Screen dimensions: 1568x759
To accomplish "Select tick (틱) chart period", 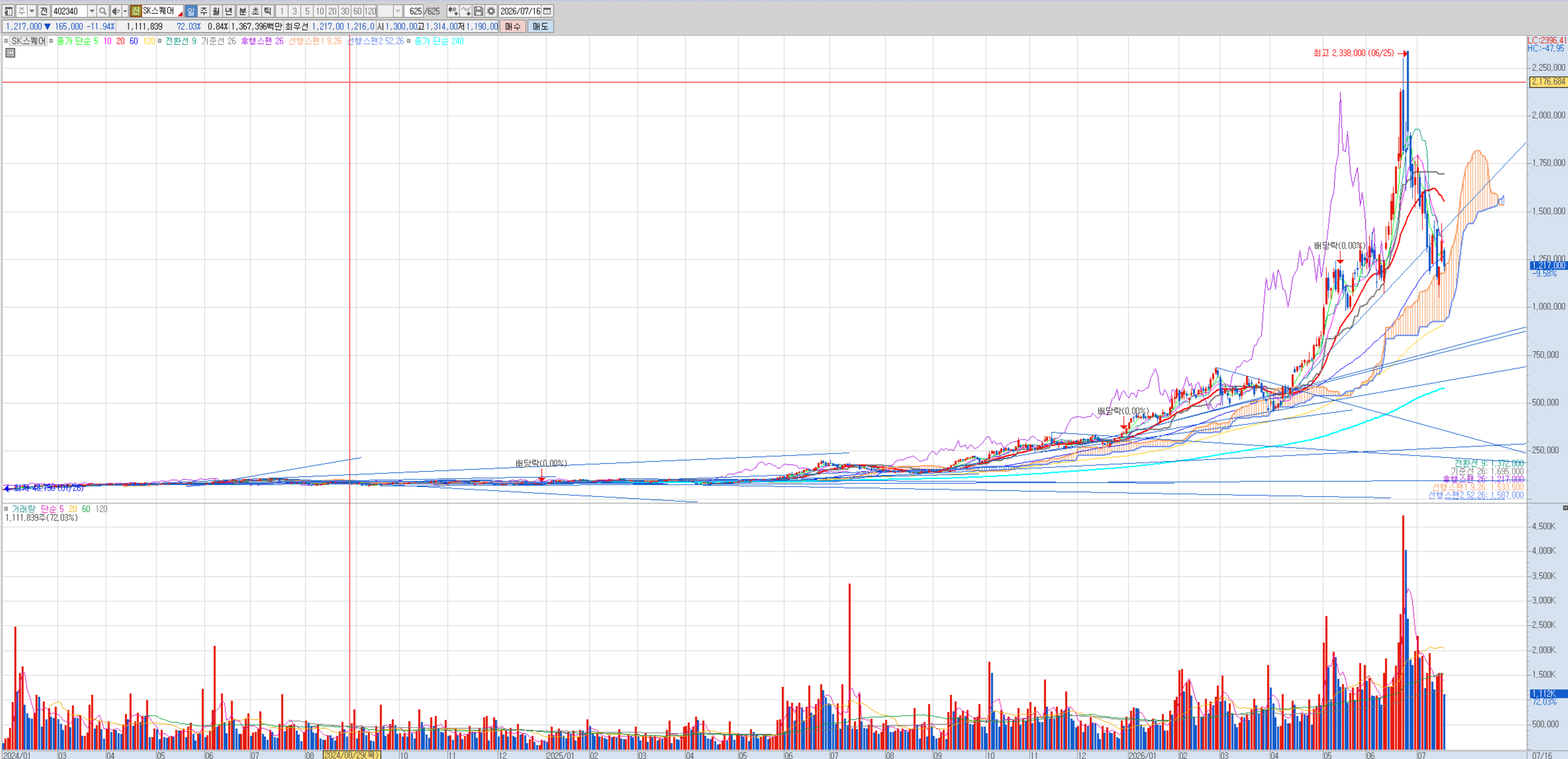I will click(x=268, y=11).
